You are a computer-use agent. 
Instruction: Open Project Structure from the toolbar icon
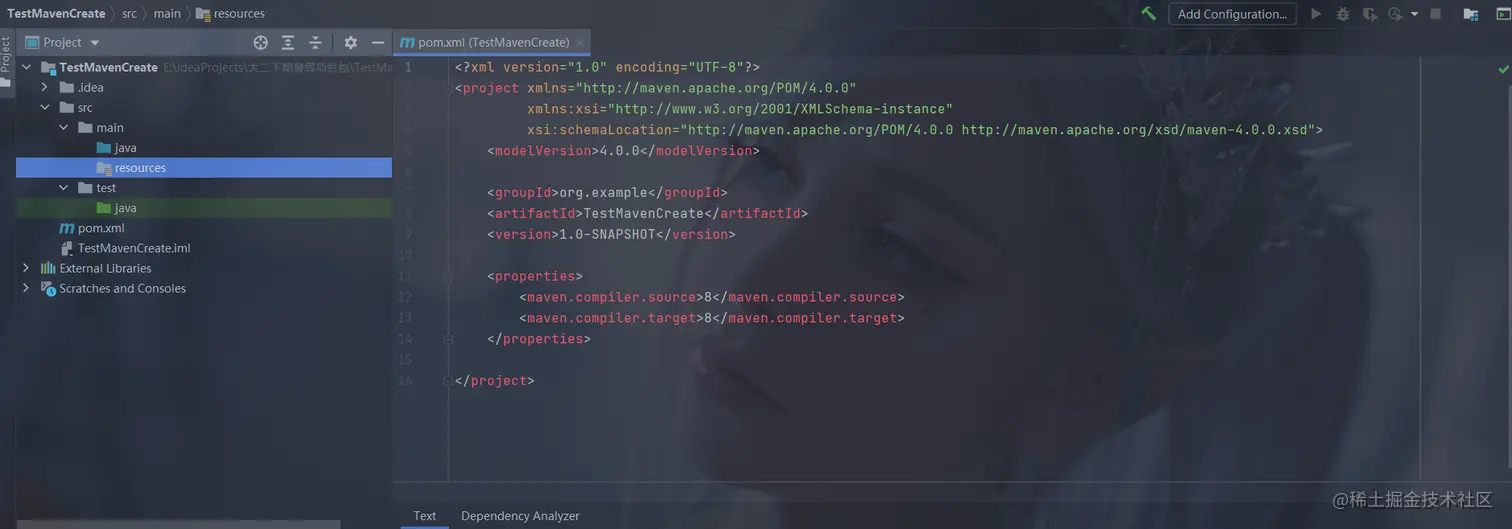(1471, 14)
